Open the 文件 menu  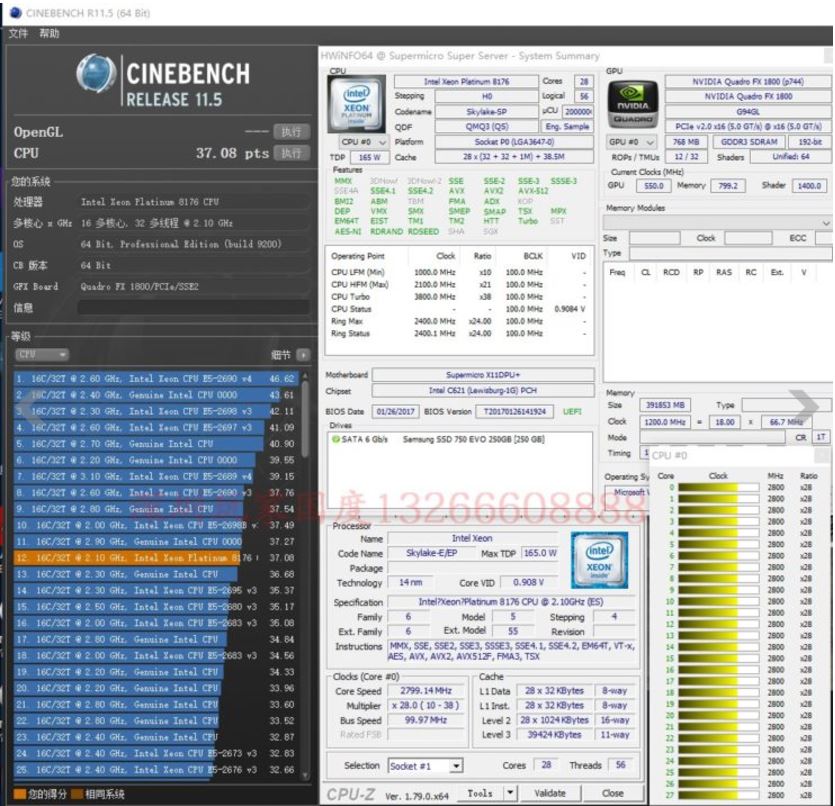click(18, 33)
